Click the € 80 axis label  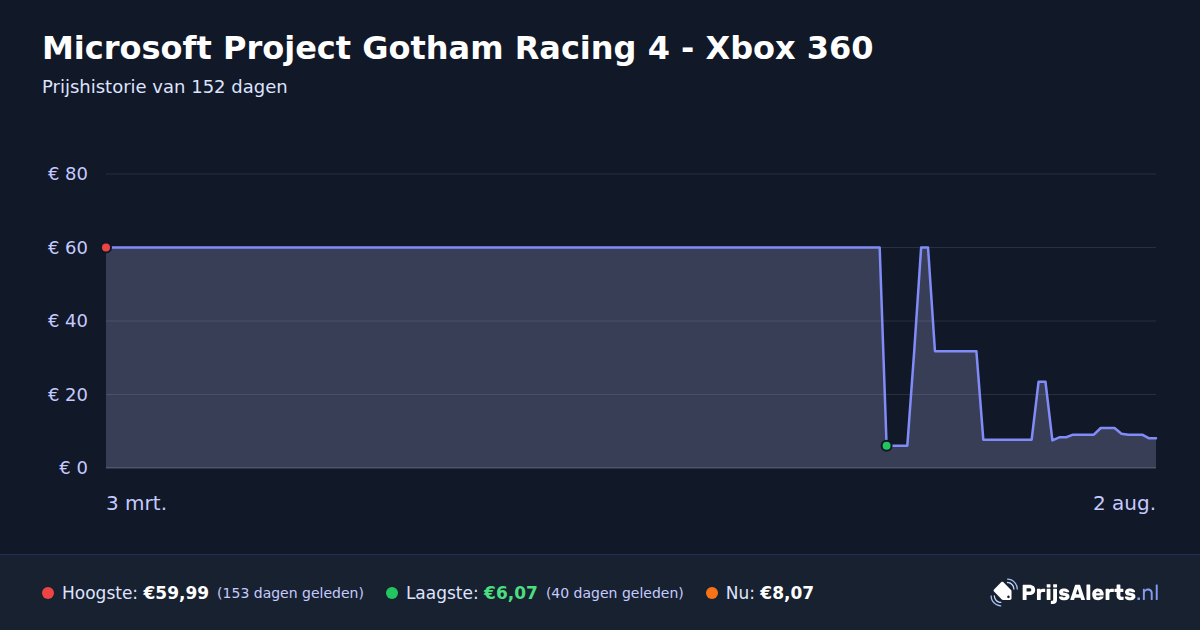pyautogui.click(x=68, y=174)
